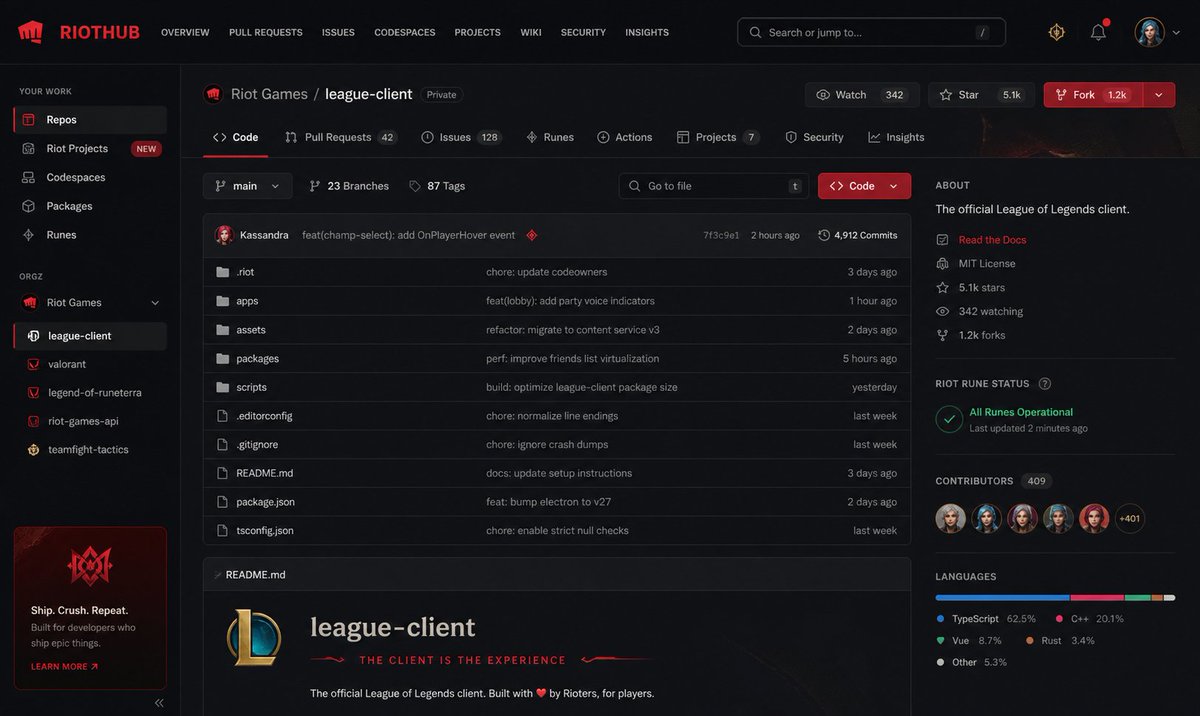This screenshot has height=716, width=1200.
Task: Click the TypeScript blue language bar segment
Action: [x=1002, y=598]
